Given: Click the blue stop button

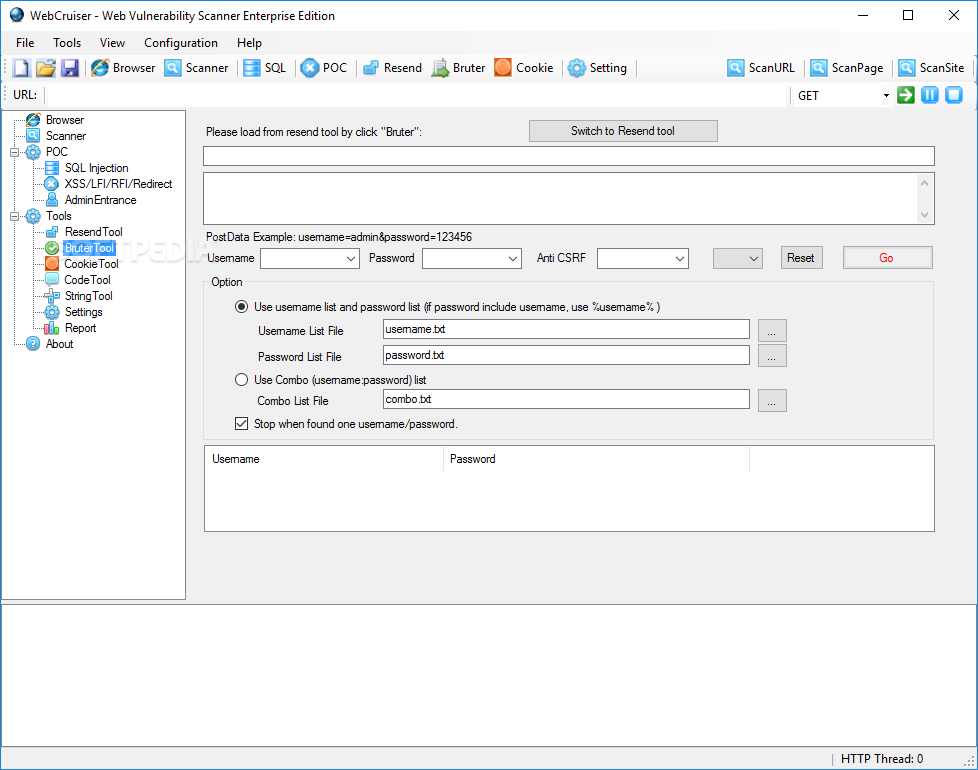Looking at the screenshot, I should (x=954, y=95).
